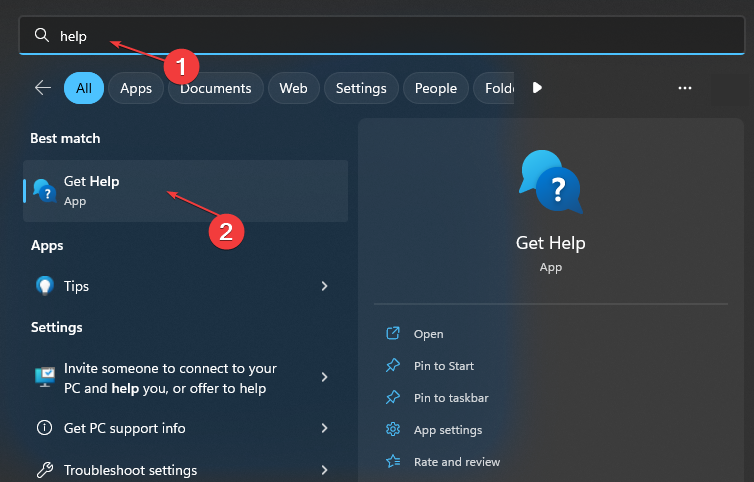The width and height of the screenshot is (754, 482).
Task: Open Troubleshoot settings result
Action: click(186, 469)
